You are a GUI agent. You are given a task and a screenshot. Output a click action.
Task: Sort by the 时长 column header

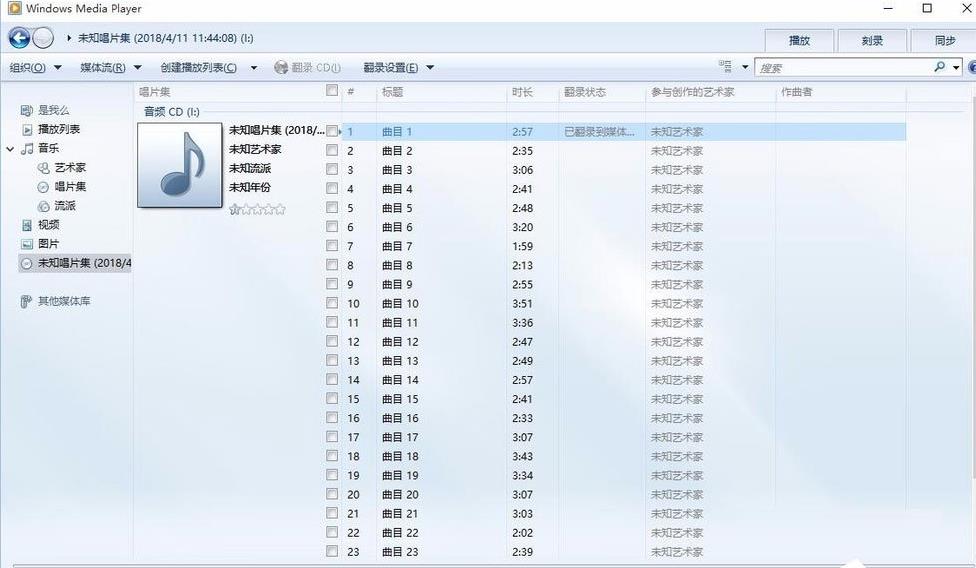pyautogui.click(x=533, y=92)
